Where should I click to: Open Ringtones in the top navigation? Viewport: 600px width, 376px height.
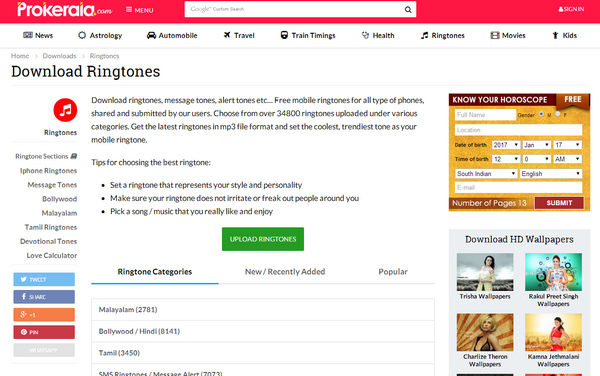(x=442, y=36)
